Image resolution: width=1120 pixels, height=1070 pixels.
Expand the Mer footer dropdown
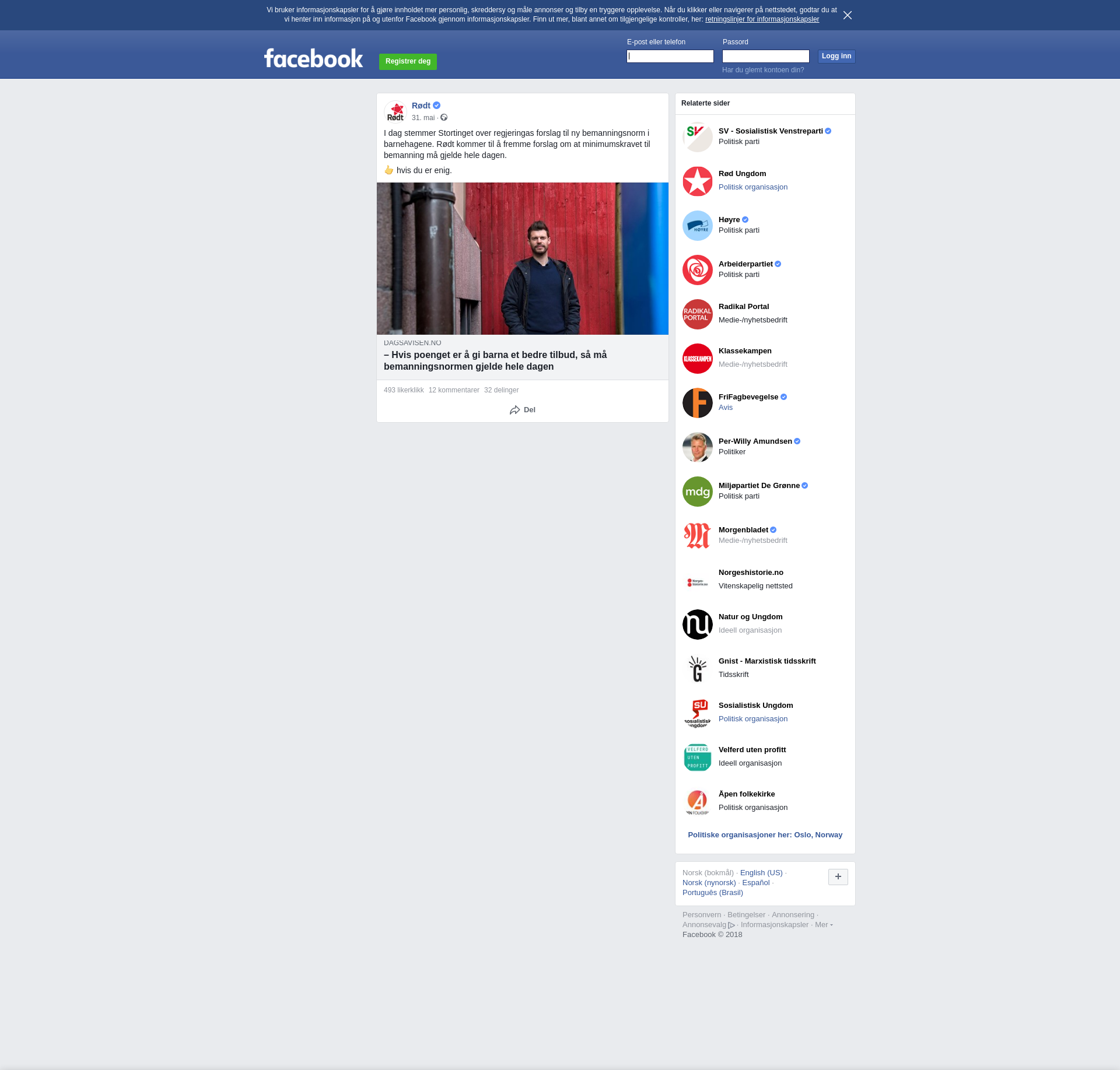[824, 925]
